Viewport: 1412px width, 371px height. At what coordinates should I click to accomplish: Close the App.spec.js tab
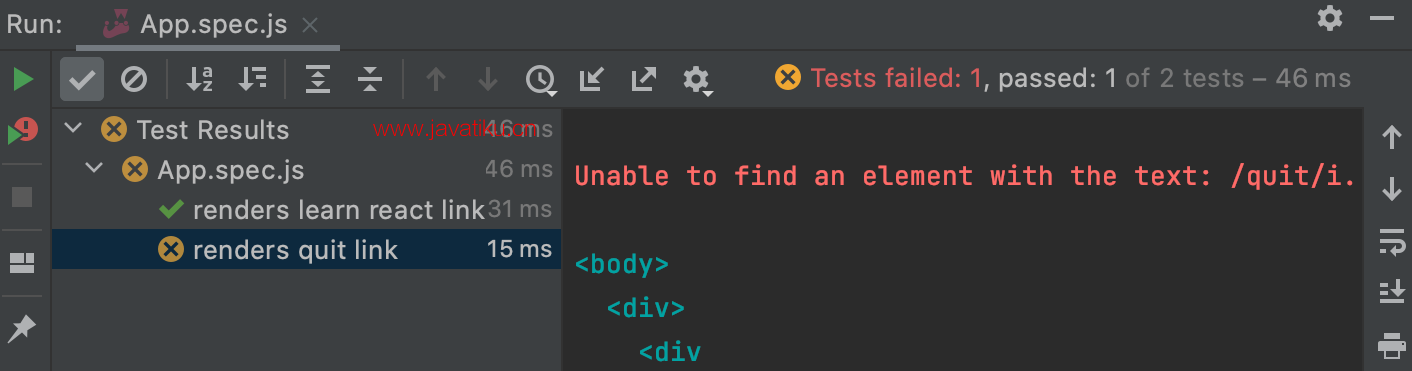click(310, 25)
